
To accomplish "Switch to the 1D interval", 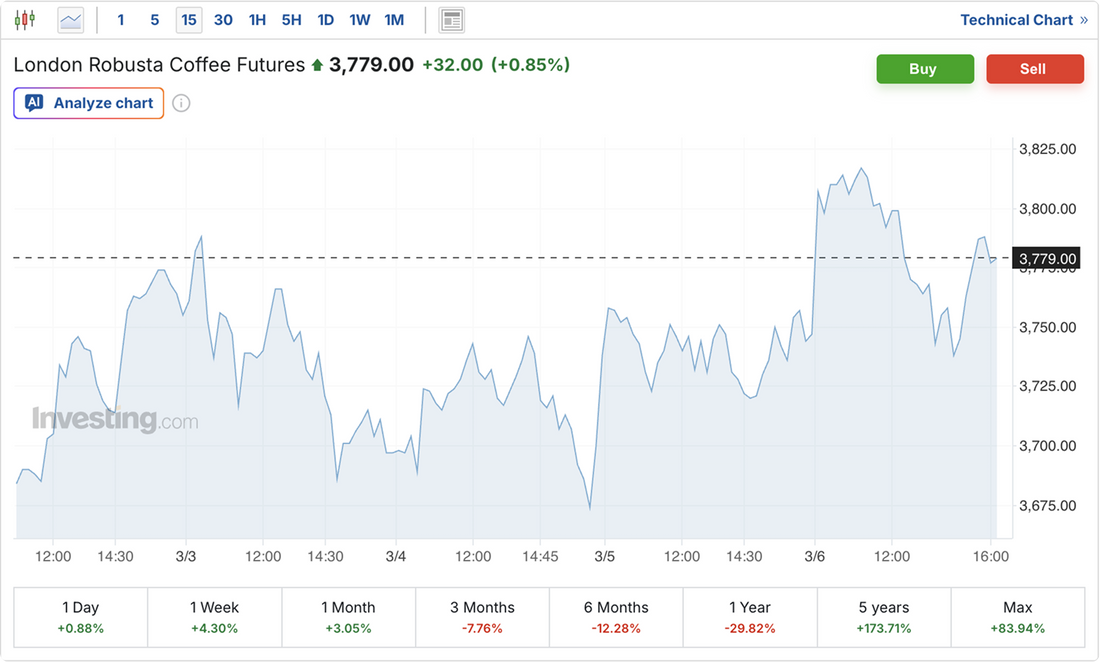I will point(325,20).
